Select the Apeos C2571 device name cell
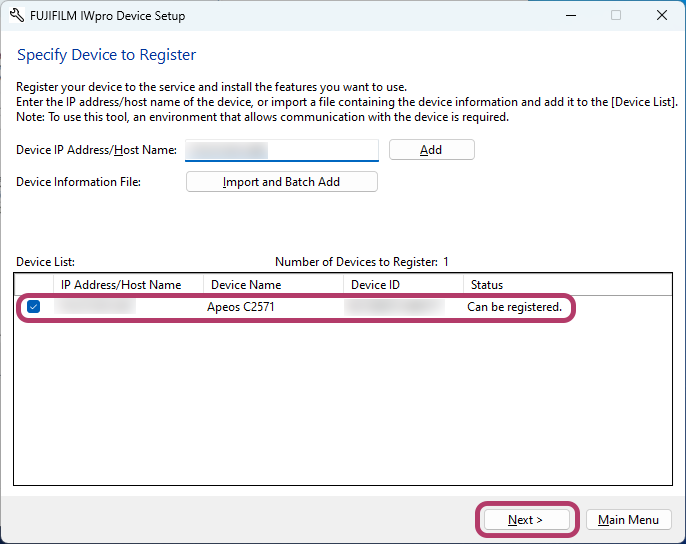The image size is (686, 544). [241, 307]
